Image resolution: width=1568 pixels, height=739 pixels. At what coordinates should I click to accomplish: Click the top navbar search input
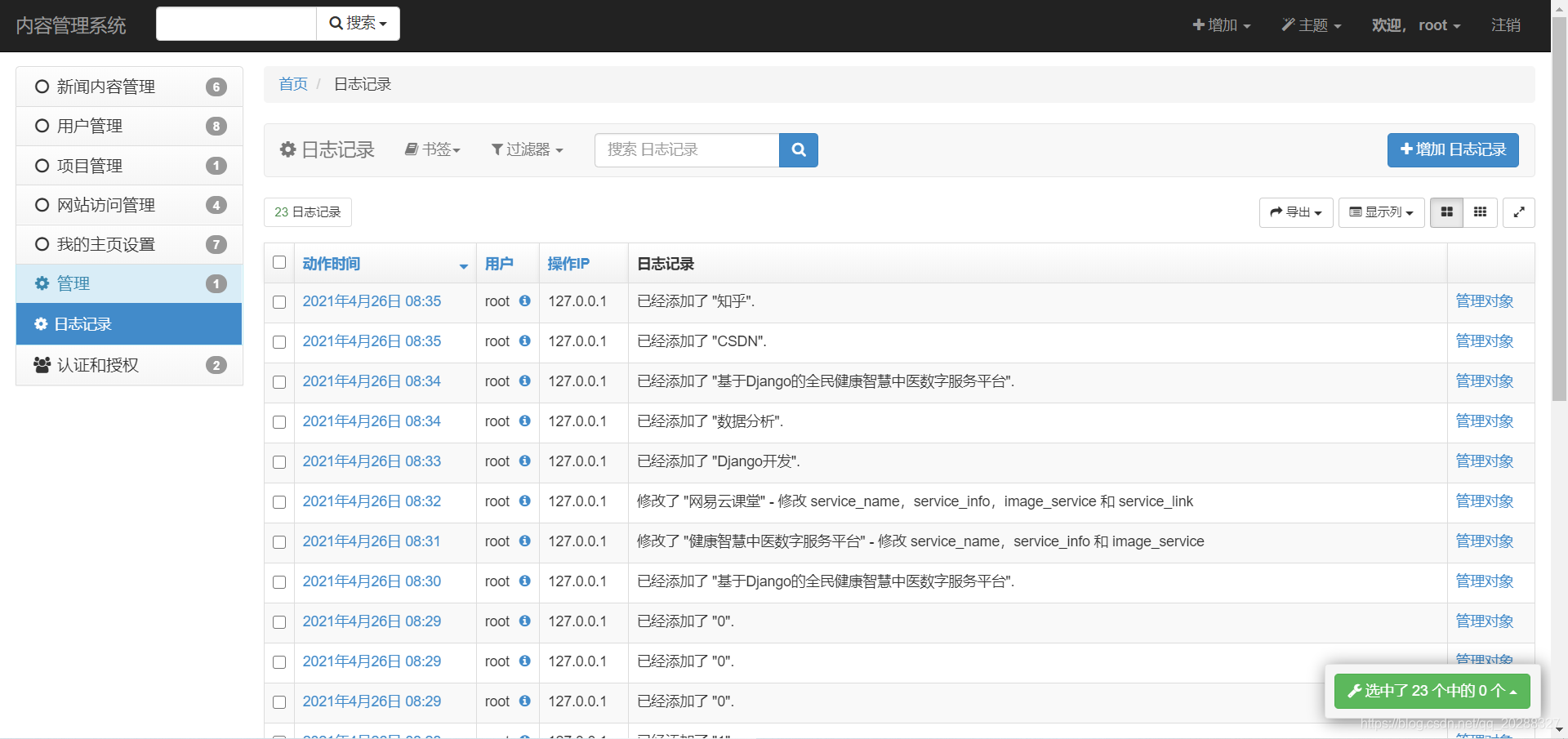click(x=236, y=24)
